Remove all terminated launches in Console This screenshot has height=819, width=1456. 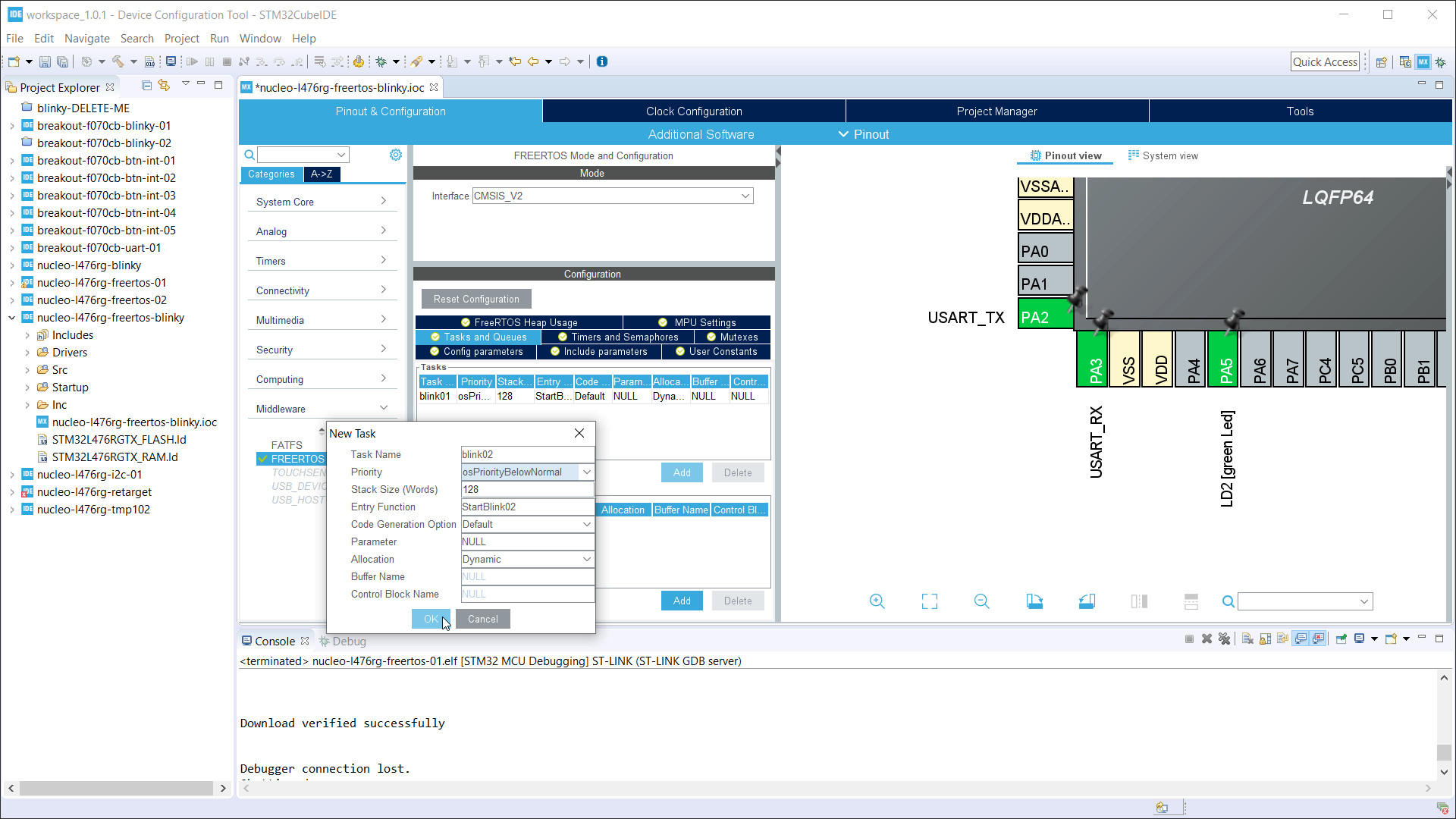point(1224,639)
